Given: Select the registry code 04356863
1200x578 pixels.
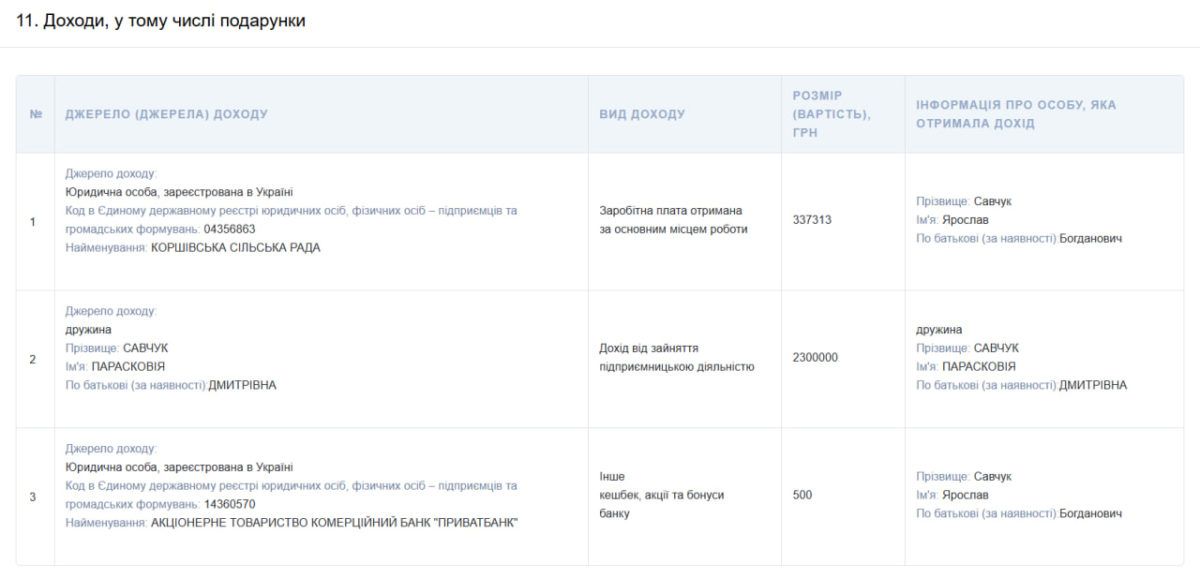Looking at the screenshot, I should (x=229, y=229).
